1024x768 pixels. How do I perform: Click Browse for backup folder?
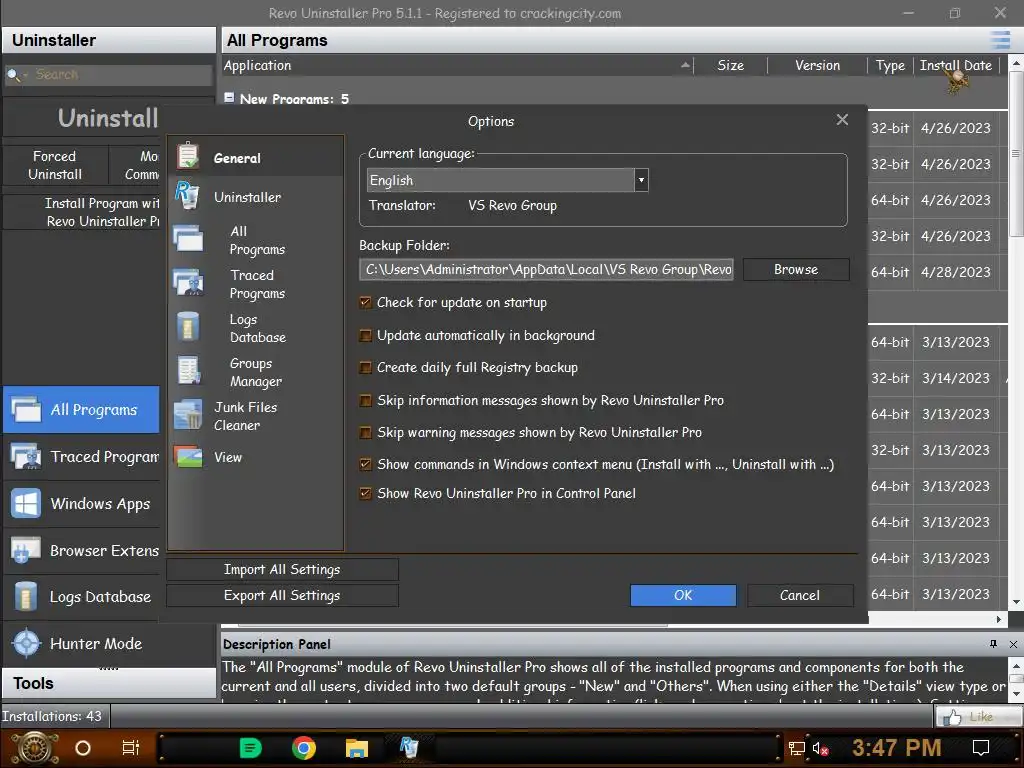tap(796, 269)
